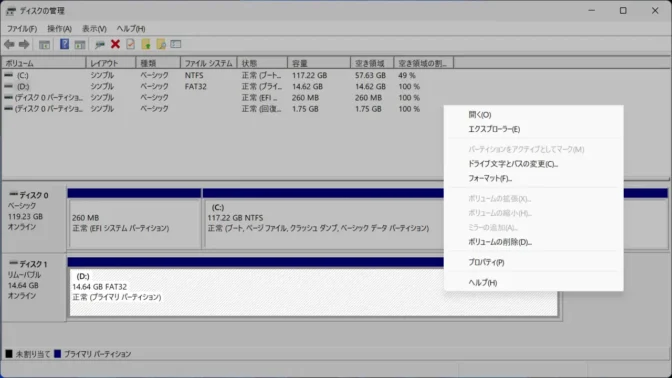This screenshot has height=378, width=672.
Task: Click the Properties checkmark document icon
Action: (x=130, y=44)
